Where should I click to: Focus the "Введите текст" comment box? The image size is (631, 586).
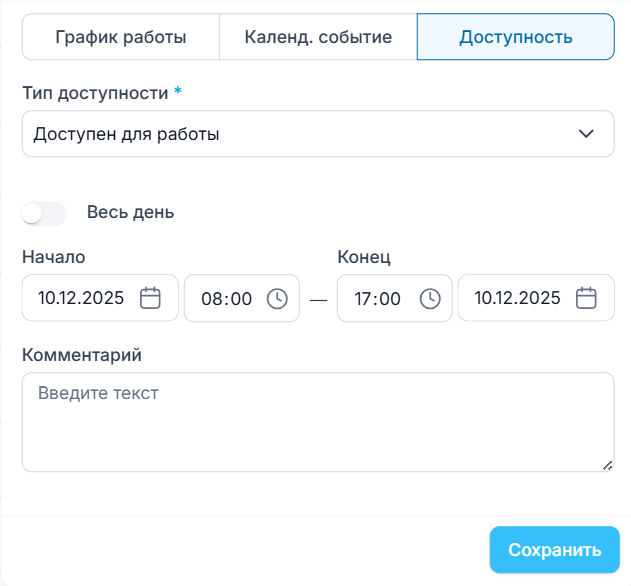click(x=318, y=422)
